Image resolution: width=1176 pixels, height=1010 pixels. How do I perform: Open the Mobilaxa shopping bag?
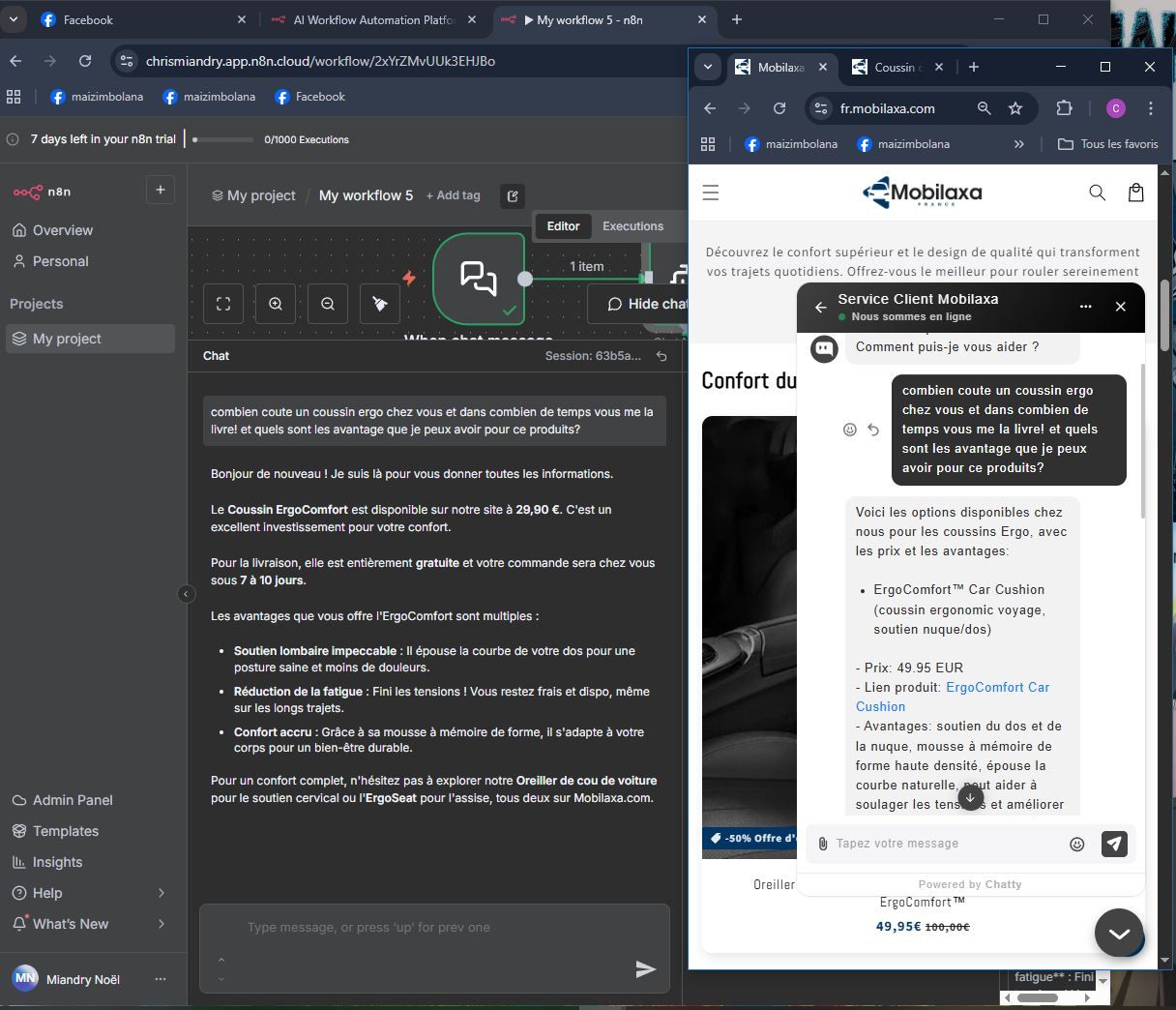click(x=1135, y=193)
